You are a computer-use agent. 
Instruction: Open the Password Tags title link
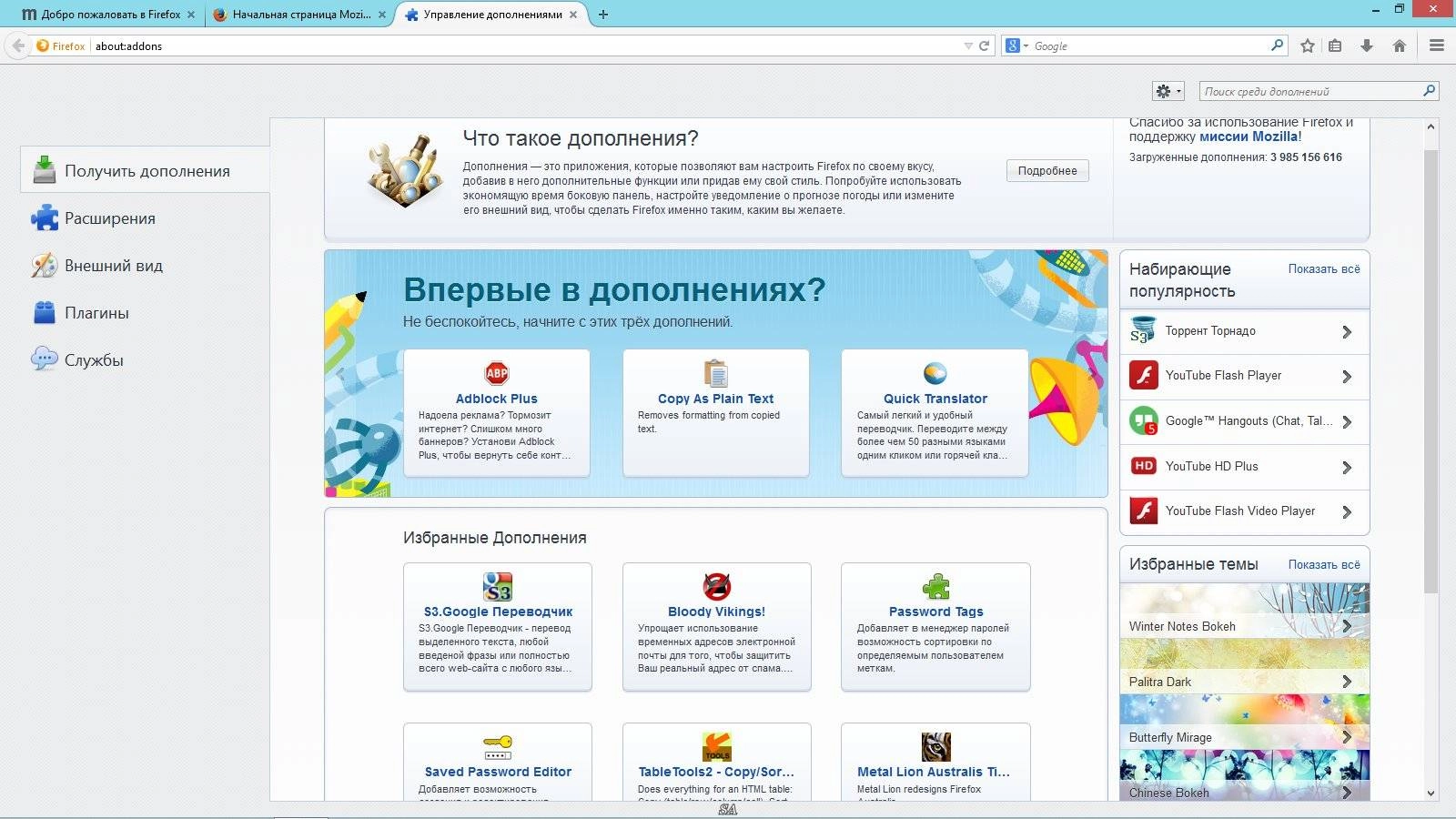[x=936, y=612]
